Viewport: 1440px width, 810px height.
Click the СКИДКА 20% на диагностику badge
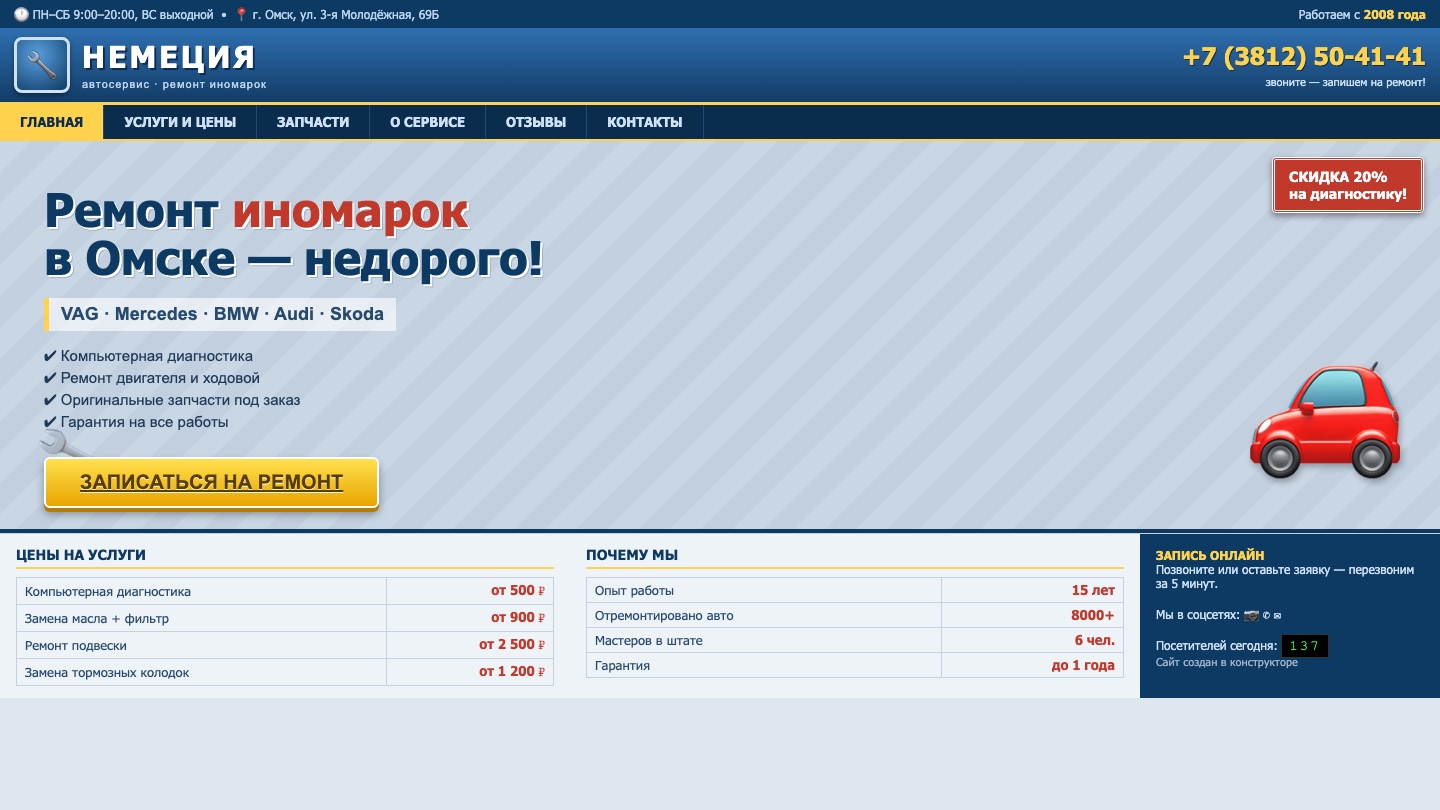(1348, 185)
